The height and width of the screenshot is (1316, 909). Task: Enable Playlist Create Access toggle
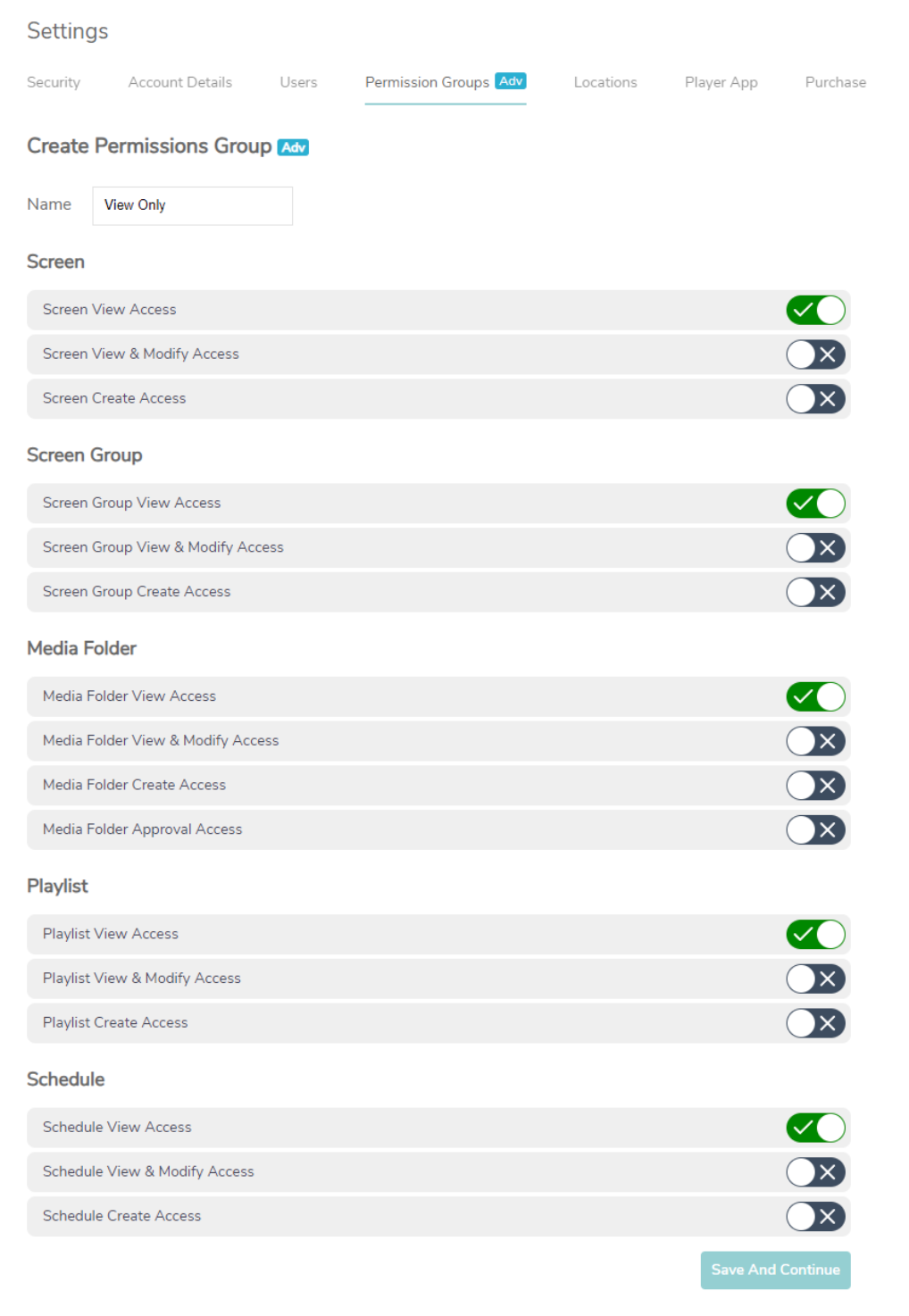pyautogui.click(x=815, y=1023)
